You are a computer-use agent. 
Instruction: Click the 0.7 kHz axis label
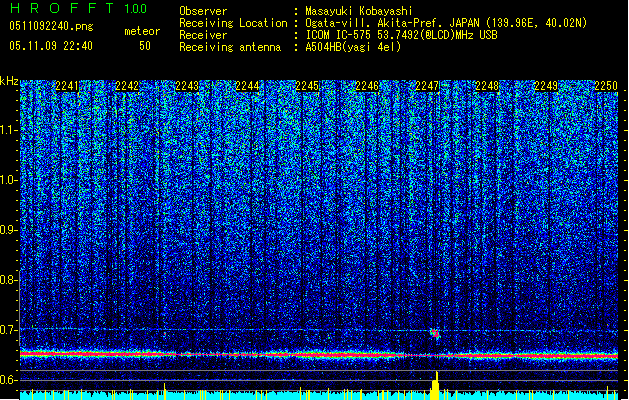click(x=8, y=330)
